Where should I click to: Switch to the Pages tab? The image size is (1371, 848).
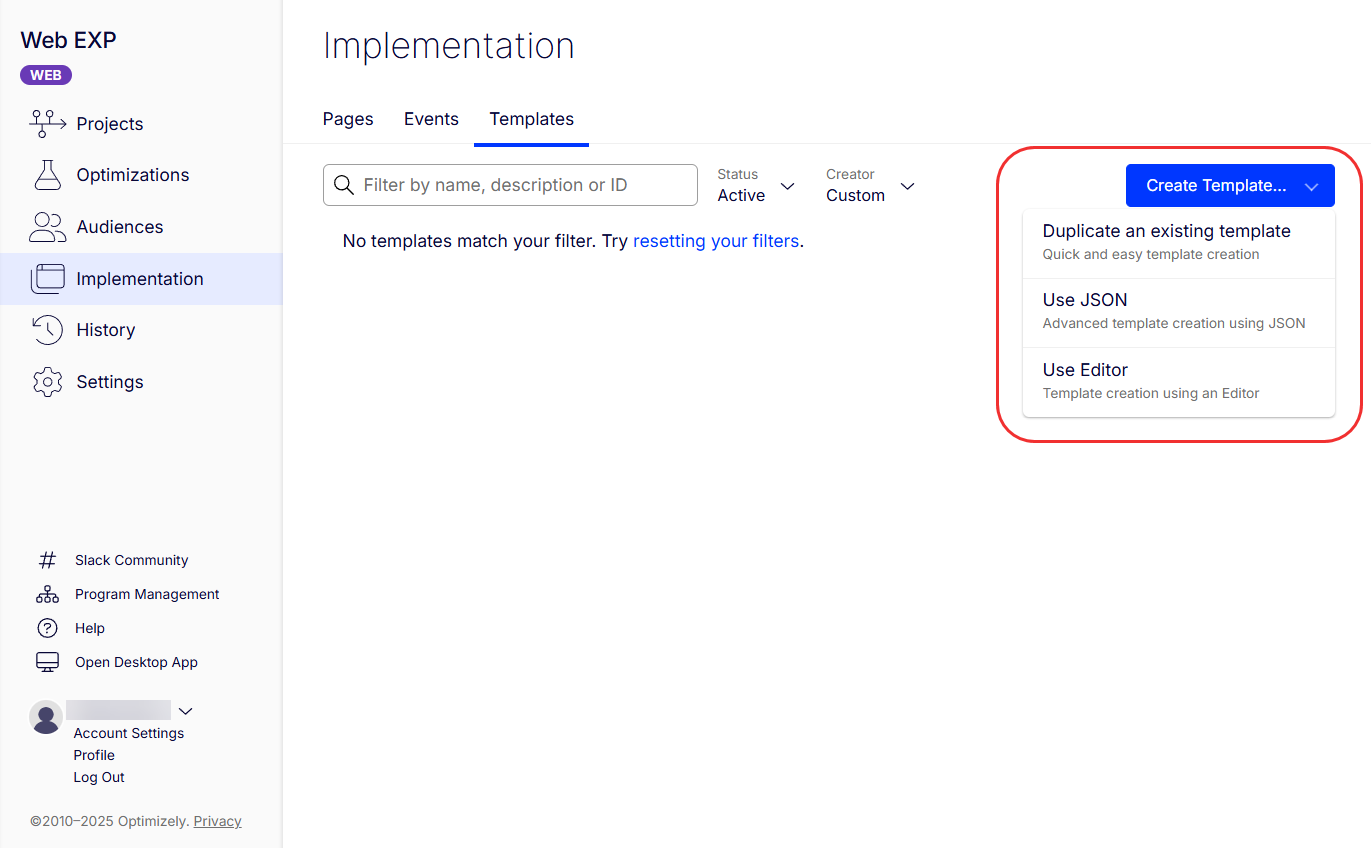pyautogui.click(x=348, y=119)
